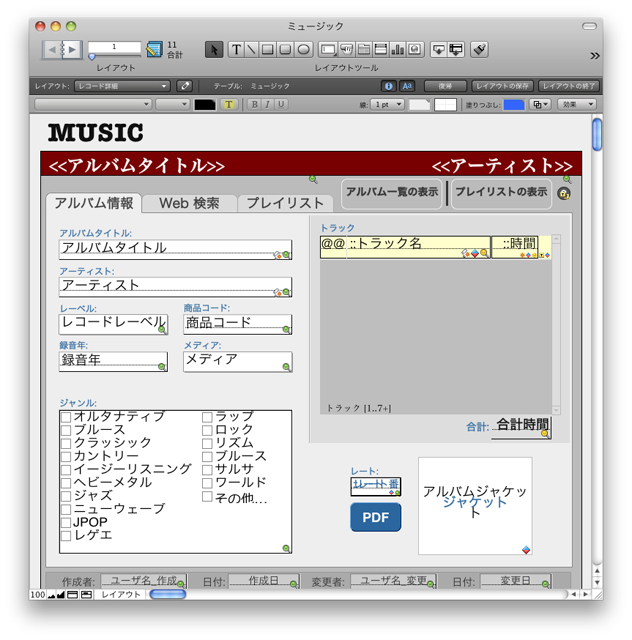This screenshot has height=640, width=632.
Task: Open the blue 塗りつぶし fill color swatch
Action: pos(514,105)
